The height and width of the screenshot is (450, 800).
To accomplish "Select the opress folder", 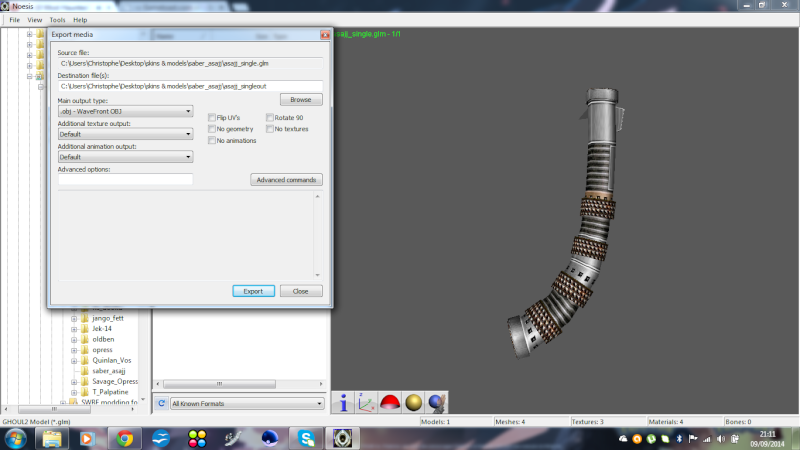I will tap(102, 350).
